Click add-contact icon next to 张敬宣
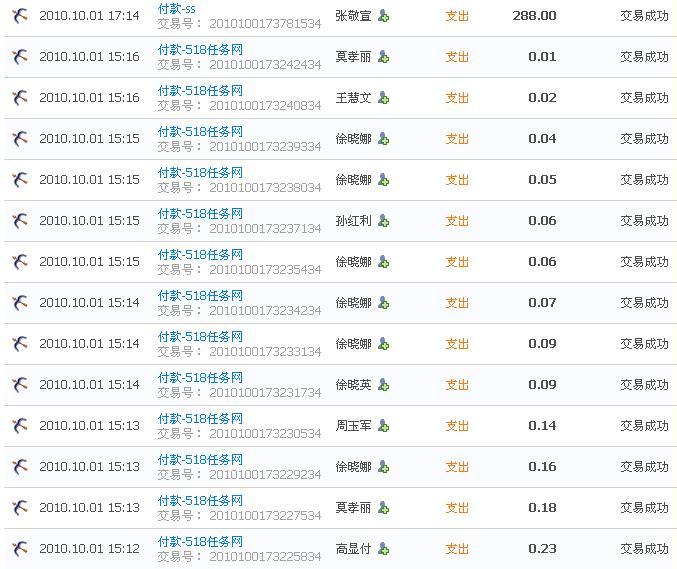 384,16
